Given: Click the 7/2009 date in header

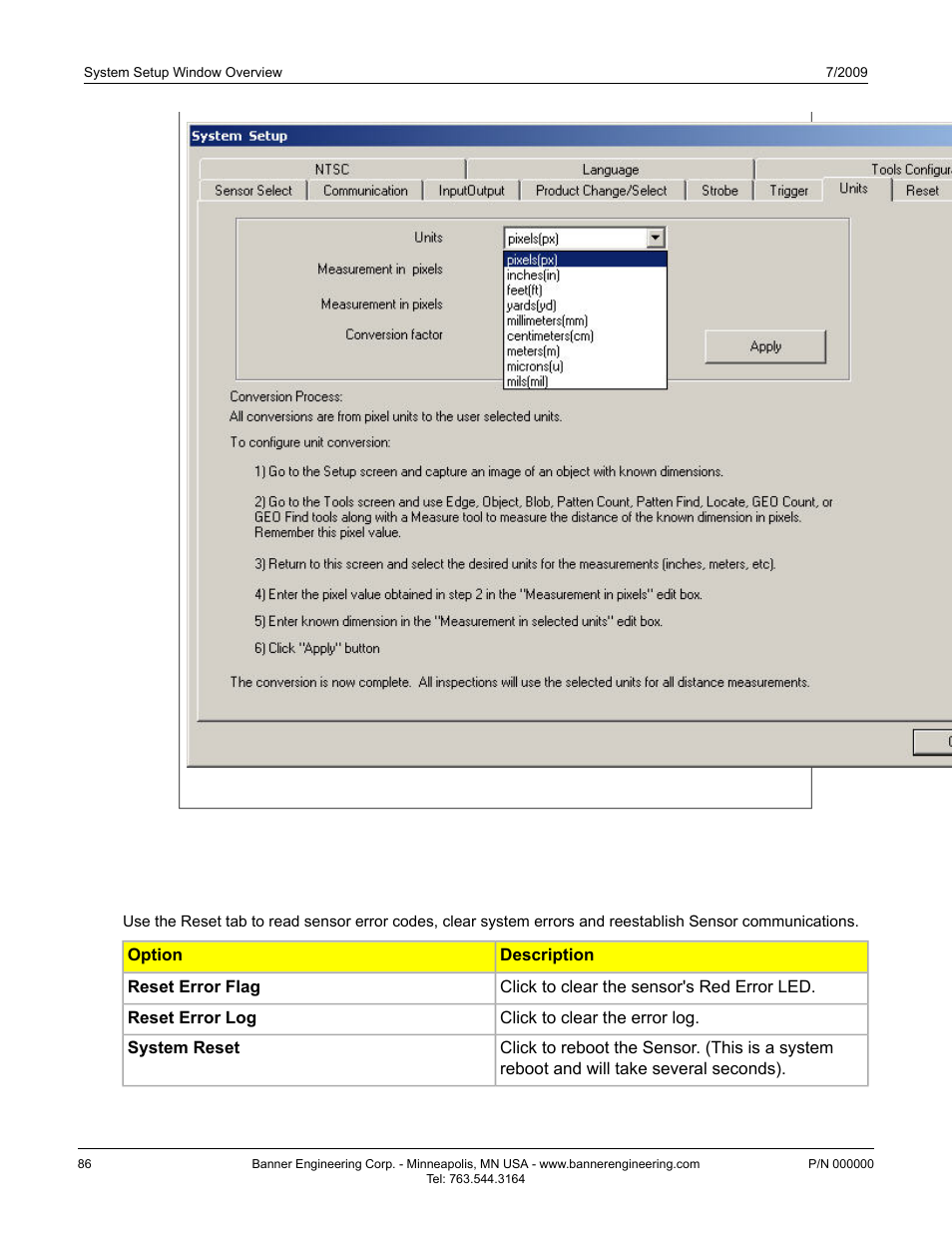Looking at the screenshot, I should pyautogui.click(x=846, y=72).
